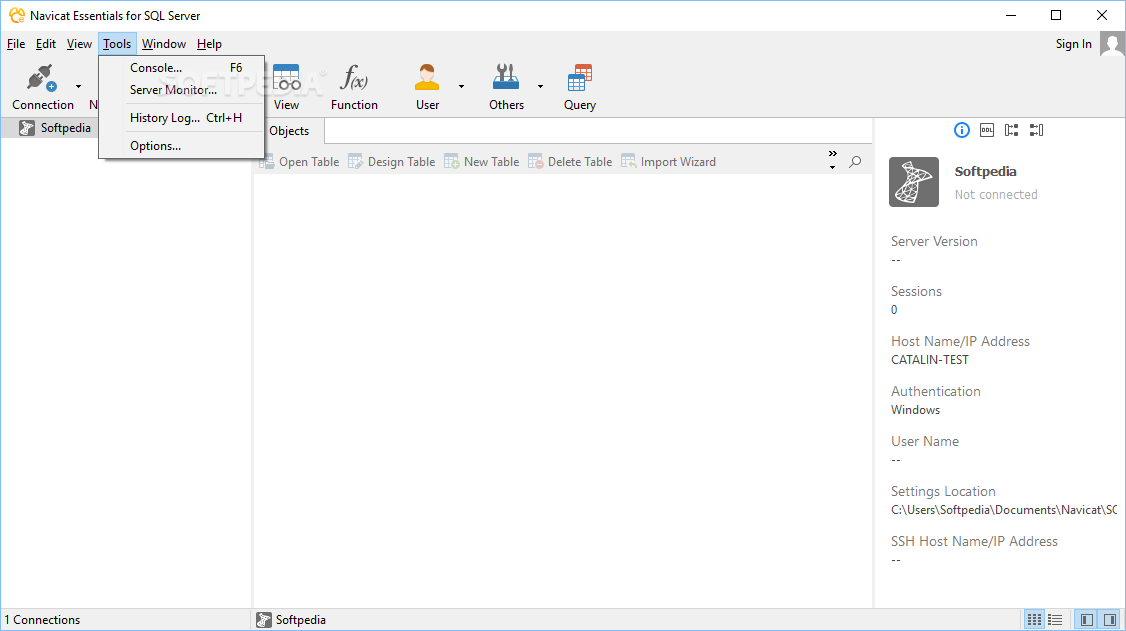Toggle the left navigation pane
Viewport: 1126px width, 631px height.
(1087, 620)
